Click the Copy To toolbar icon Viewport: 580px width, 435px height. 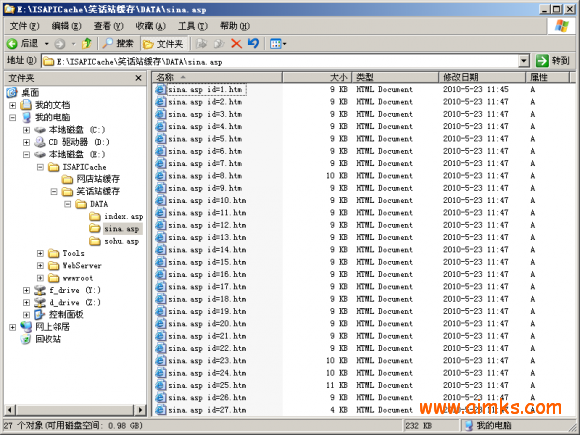click(219, 44)
